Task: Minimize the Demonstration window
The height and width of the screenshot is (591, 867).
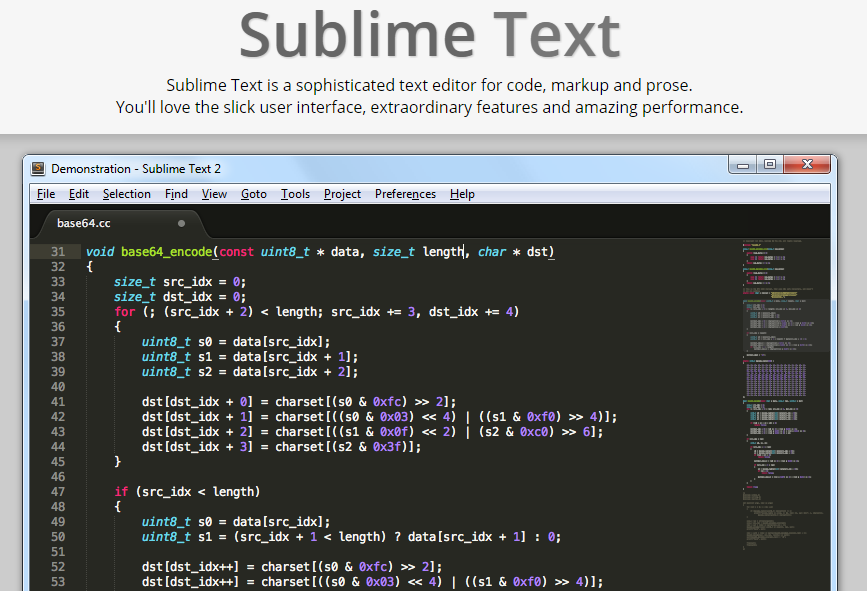Action: point(743,165)
